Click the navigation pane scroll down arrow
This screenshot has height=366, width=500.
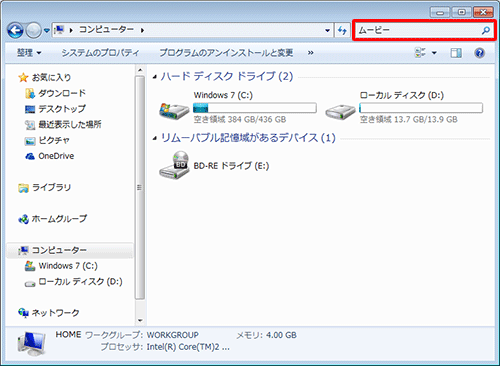tap(140, 320)
